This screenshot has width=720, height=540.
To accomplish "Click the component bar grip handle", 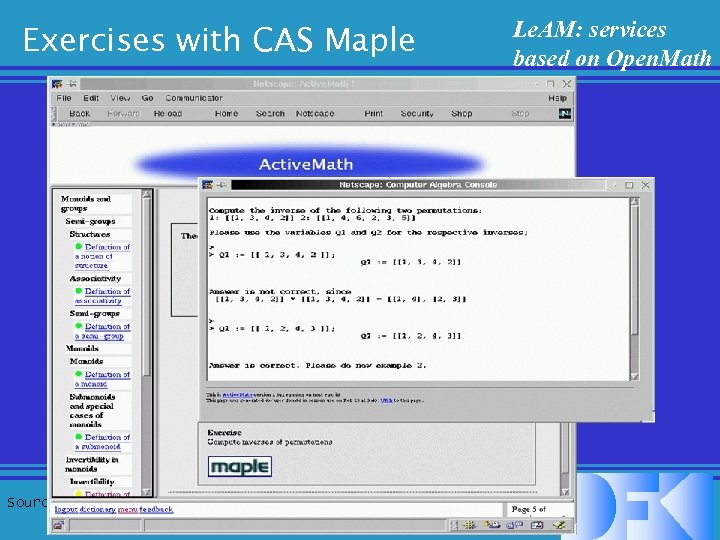I will tap(454, 525).
